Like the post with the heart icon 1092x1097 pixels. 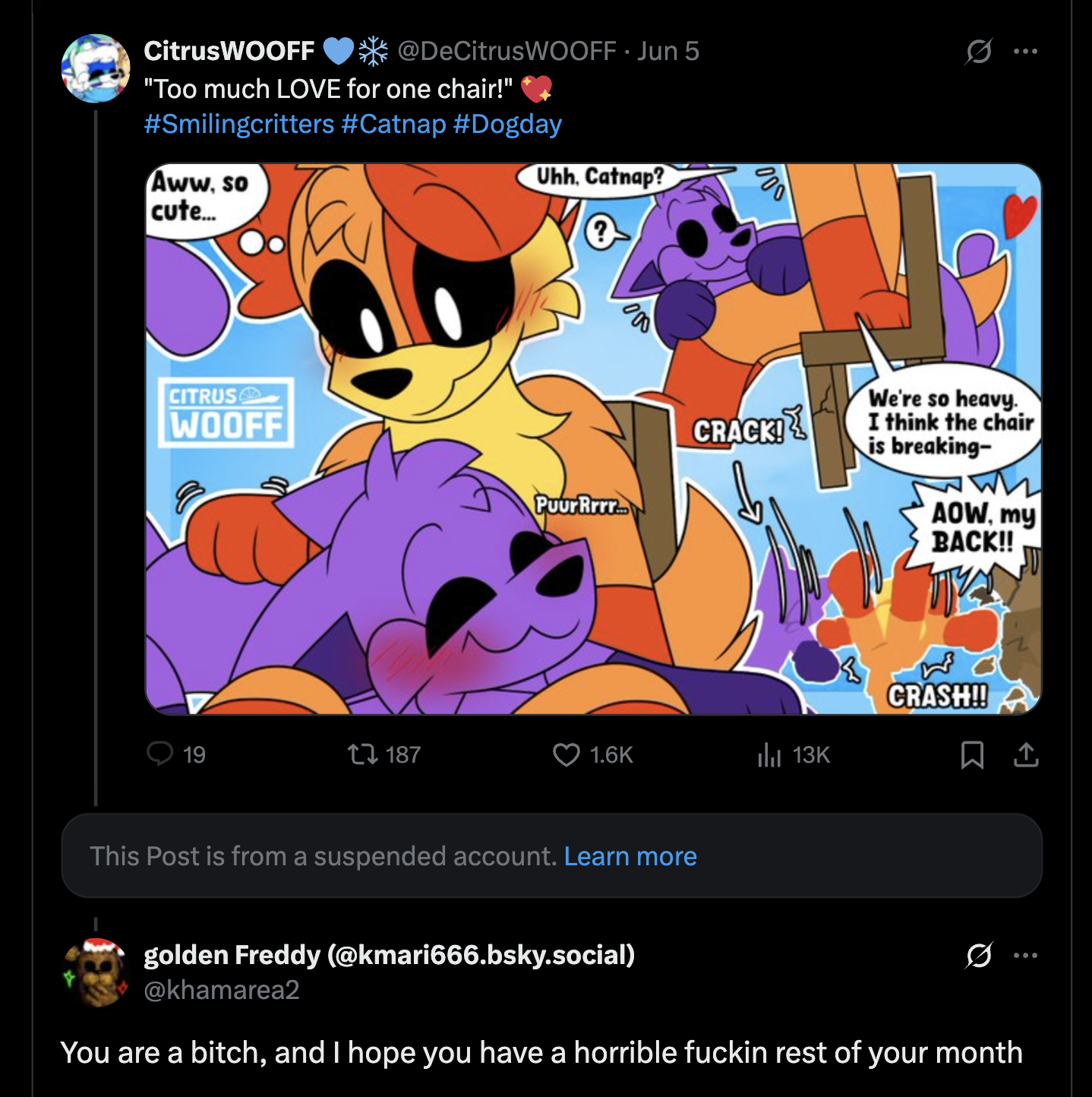coord(567,754)
